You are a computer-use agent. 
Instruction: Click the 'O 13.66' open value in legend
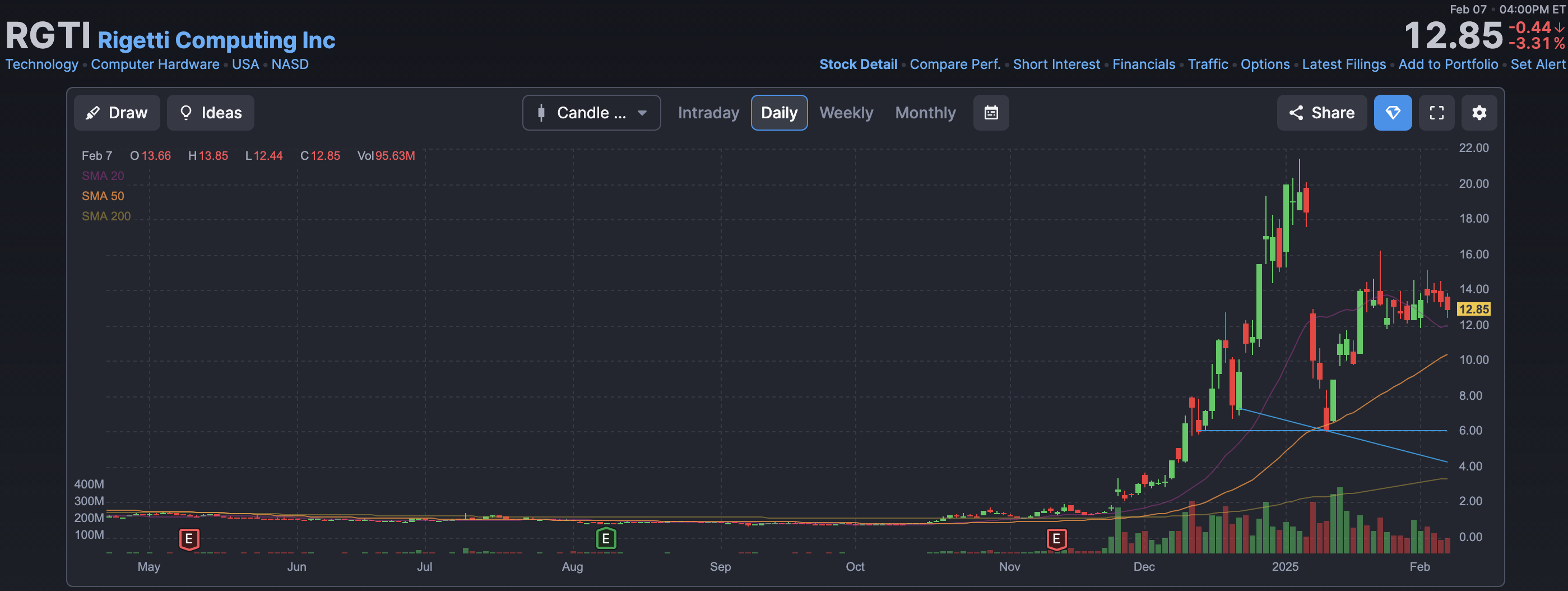coord(150,155)
